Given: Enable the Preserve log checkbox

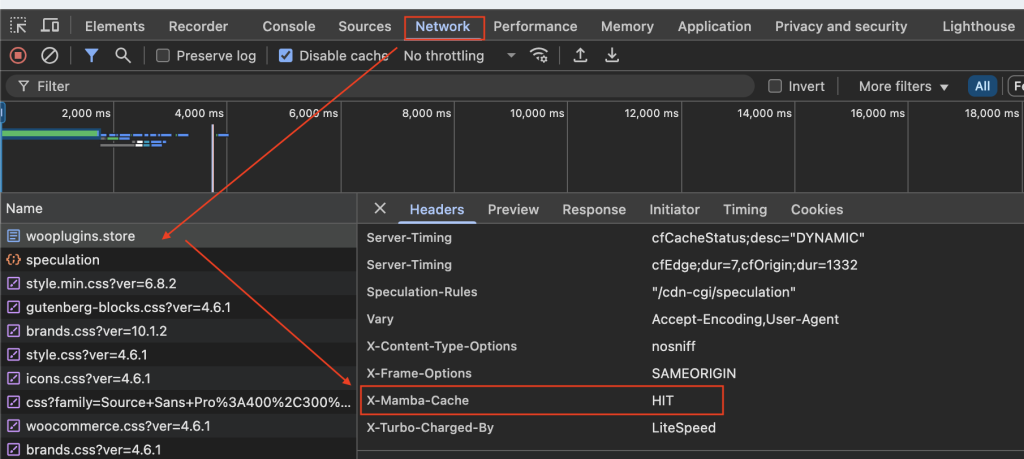Looking at the screenshot, I should pos(163,56).
